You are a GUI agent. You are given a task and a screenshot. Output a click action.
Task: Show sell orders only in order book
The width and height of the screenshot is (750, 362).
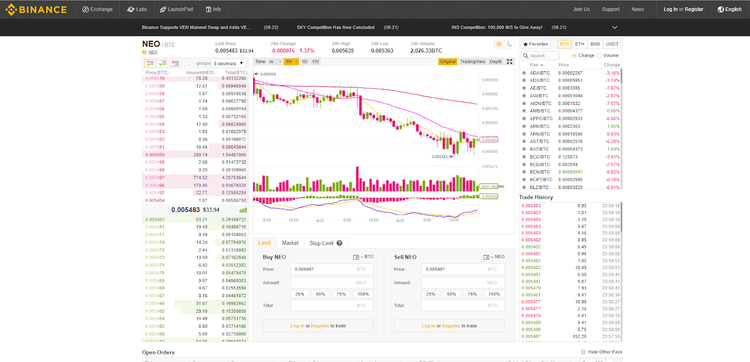click(176, 63)
